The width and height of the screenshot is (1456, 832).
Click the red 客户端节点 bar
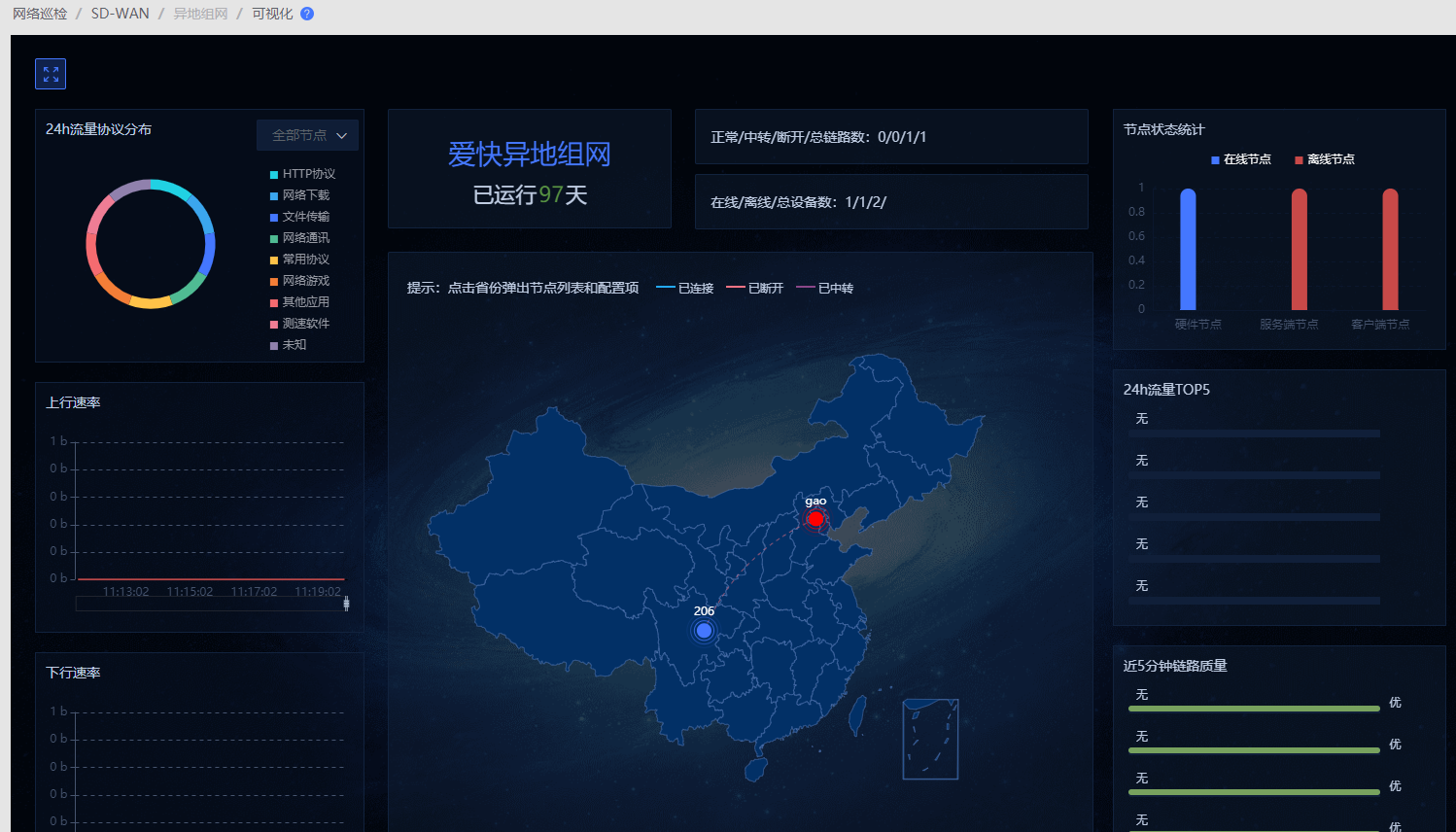click(1390, 250)
